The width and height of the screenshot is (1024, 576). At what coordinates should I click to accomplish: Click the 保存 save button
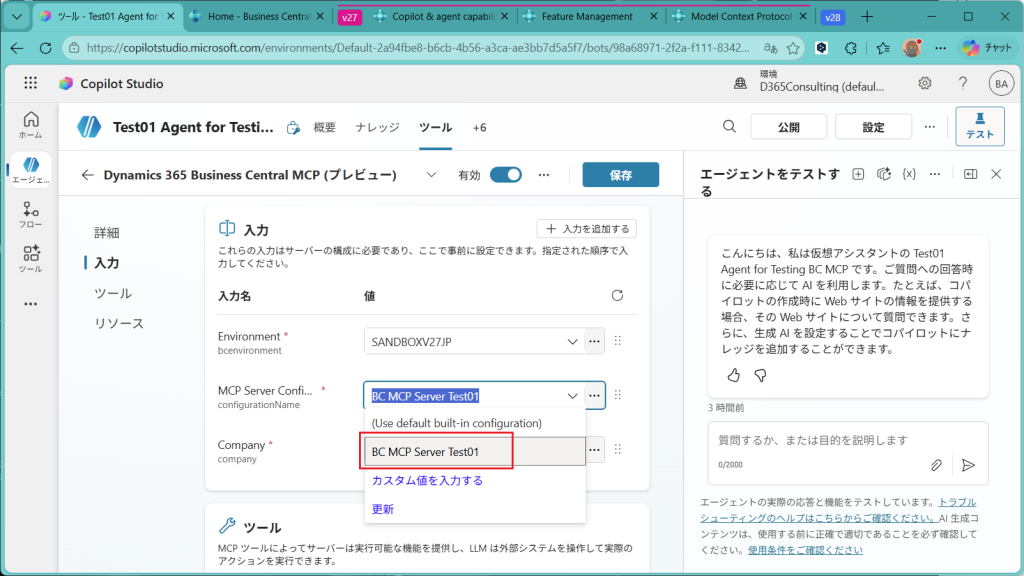point(620,175)
